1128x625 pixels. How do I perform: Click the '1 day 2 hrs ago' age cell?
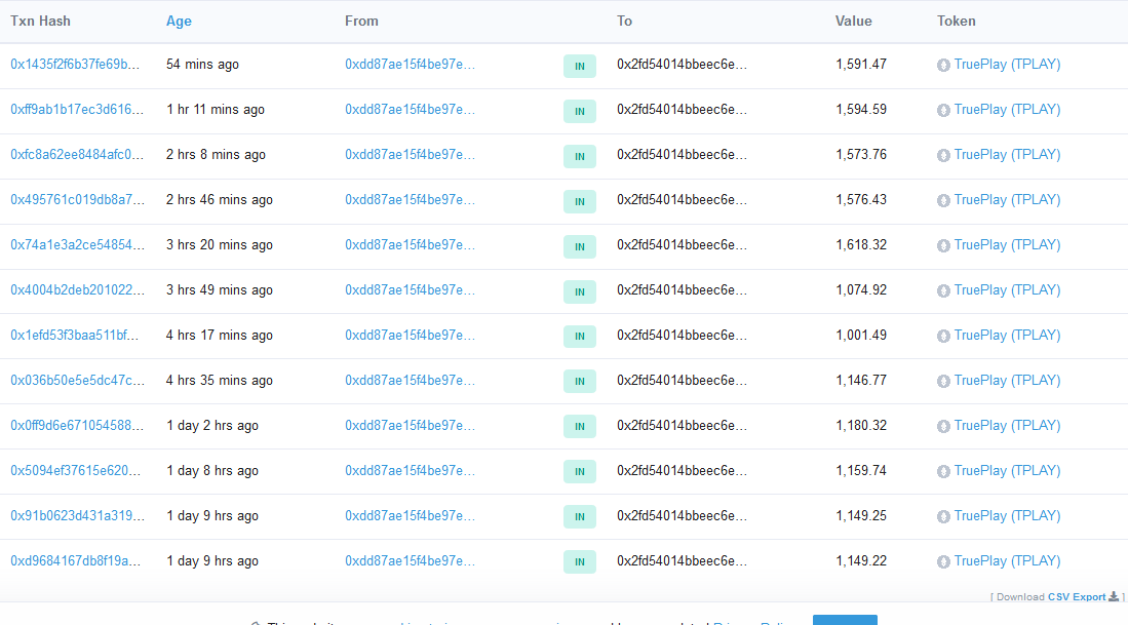212,425
